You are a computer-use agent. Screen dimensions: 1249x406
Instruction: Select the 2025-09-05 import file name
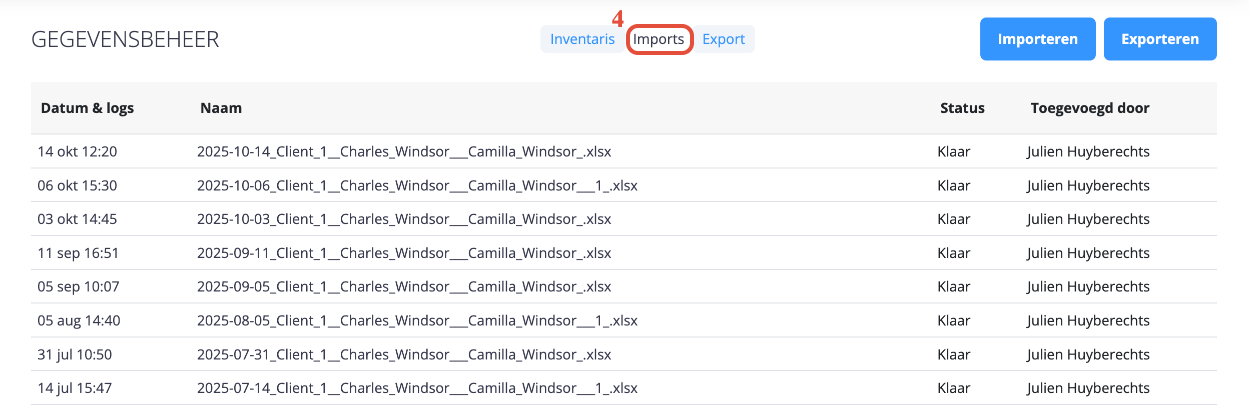404,287
